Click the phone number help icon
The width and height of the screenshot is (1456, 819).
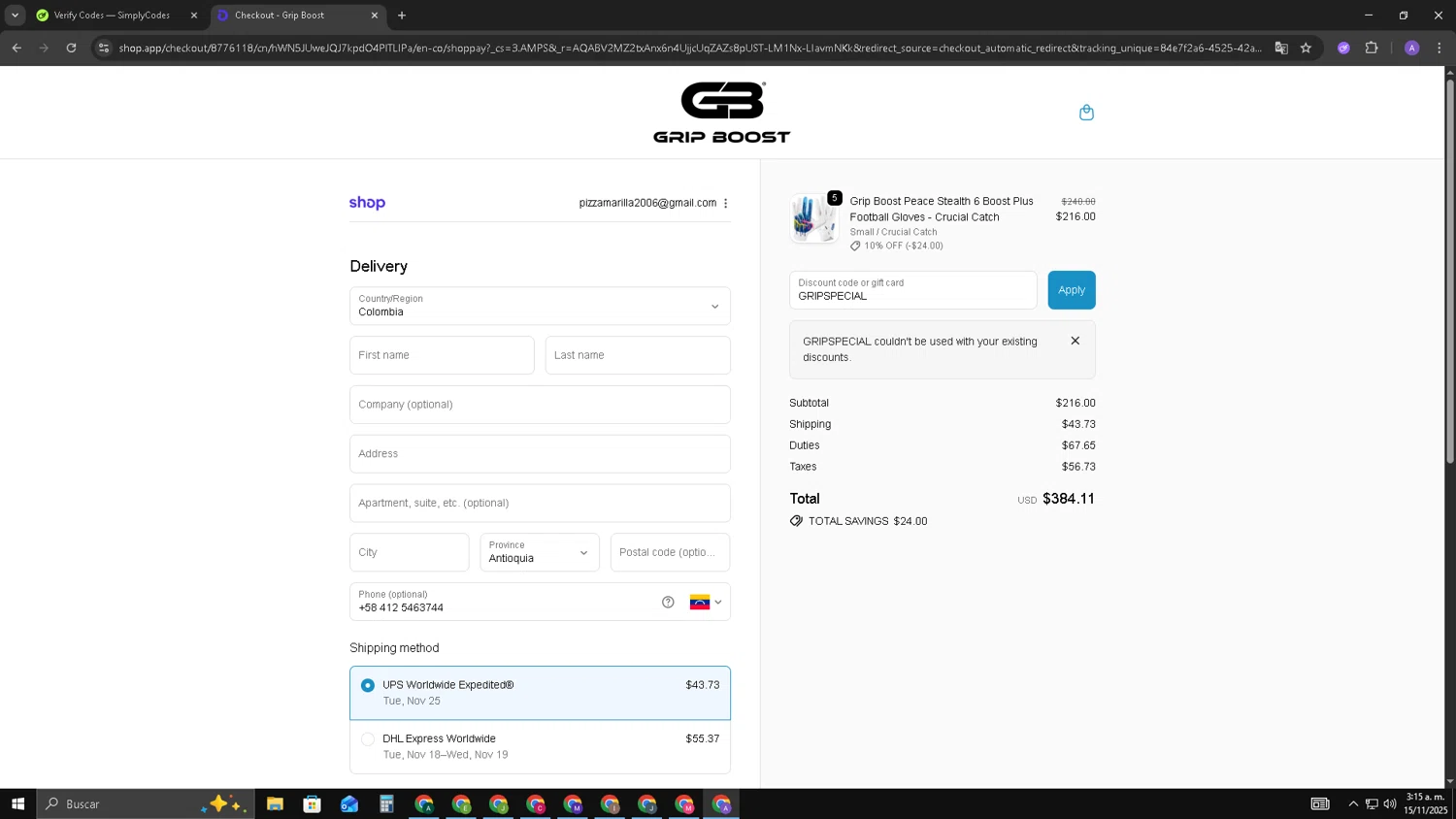tap(668, 602)
